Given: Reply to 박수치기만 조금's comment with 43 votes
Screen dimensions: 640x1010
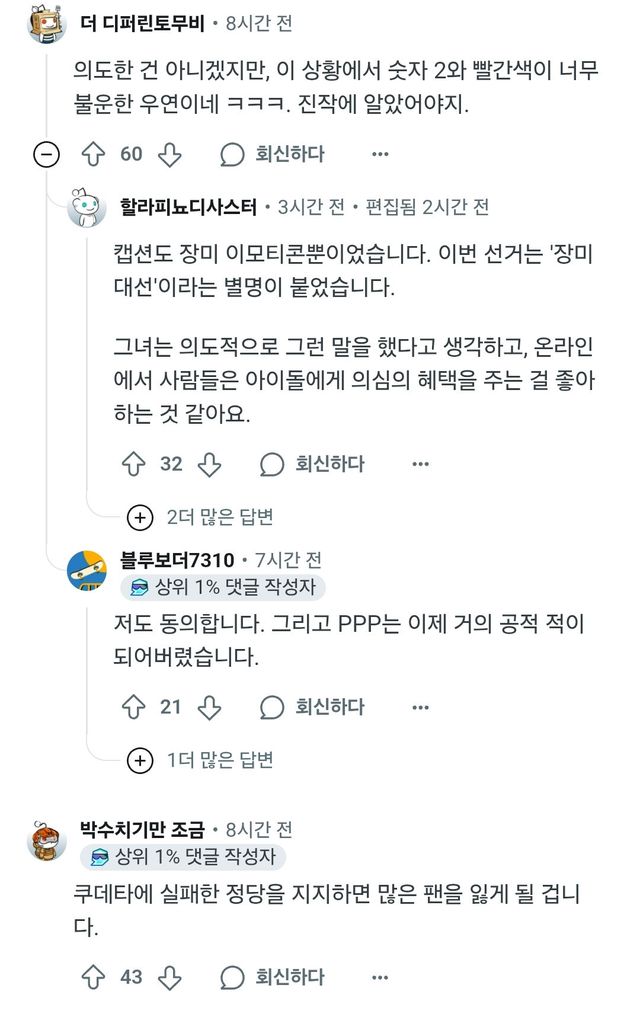Looking at the screenshot, I should pos(272,977).
